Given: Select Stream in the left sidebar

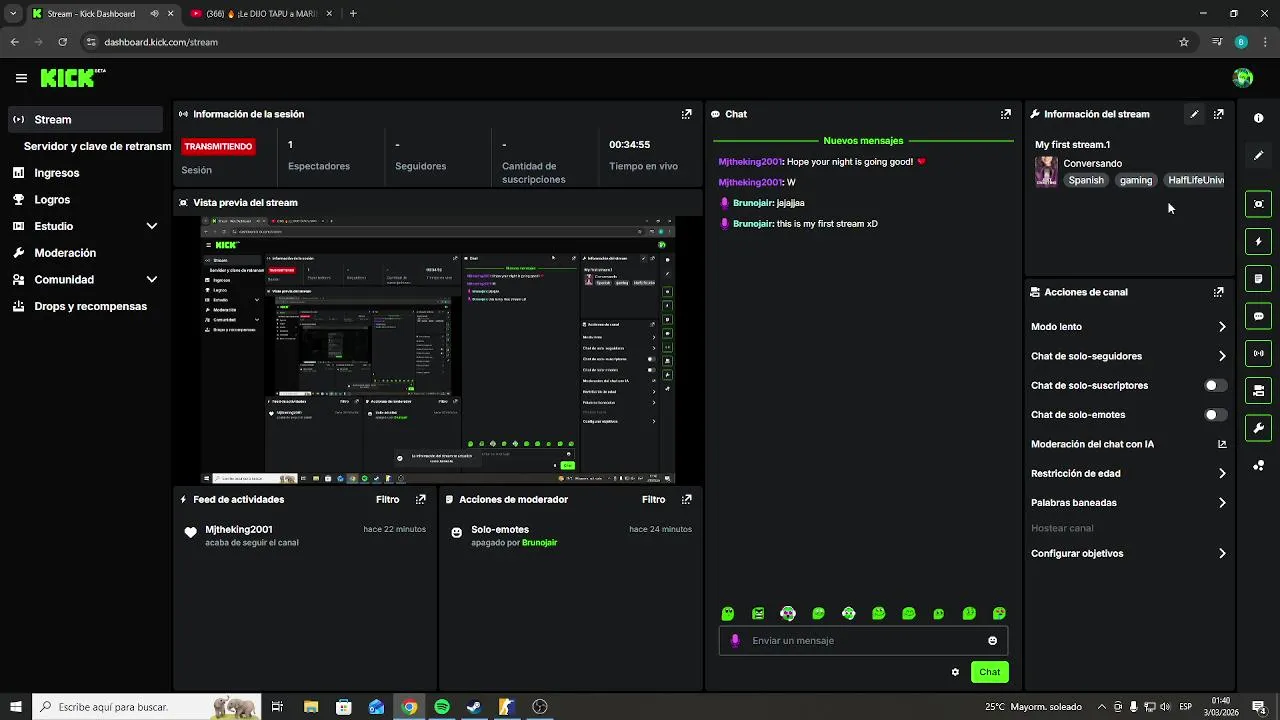Looking at the screenshot, I should point(85,119).
